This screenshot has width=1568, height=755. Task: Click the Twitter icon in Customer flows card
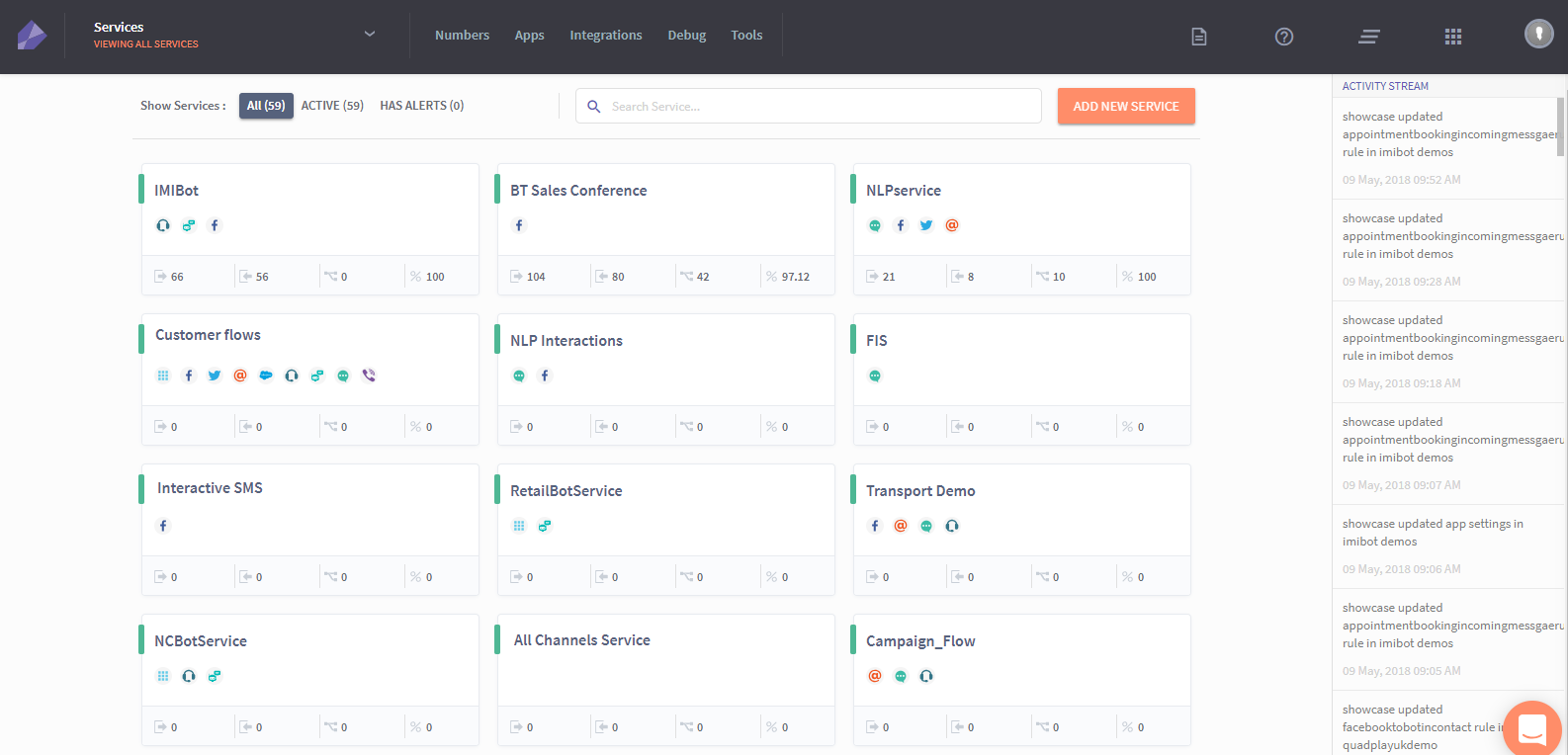click(x=215, y=376)
